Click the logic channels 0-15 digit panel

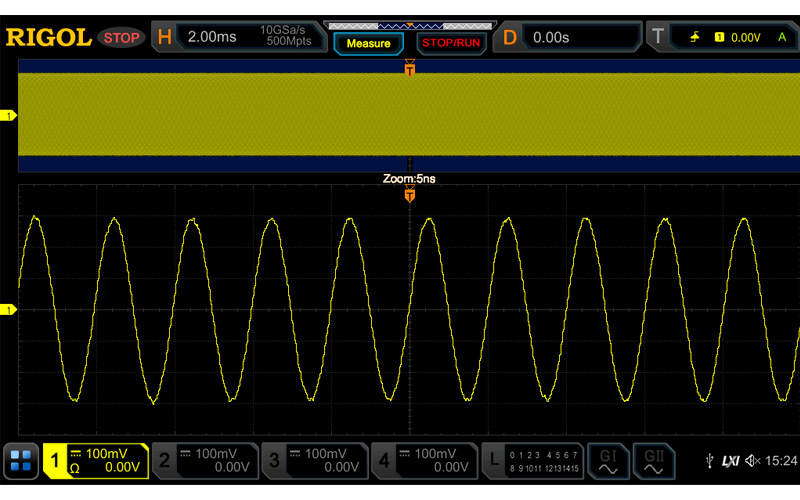pos(544,461)
